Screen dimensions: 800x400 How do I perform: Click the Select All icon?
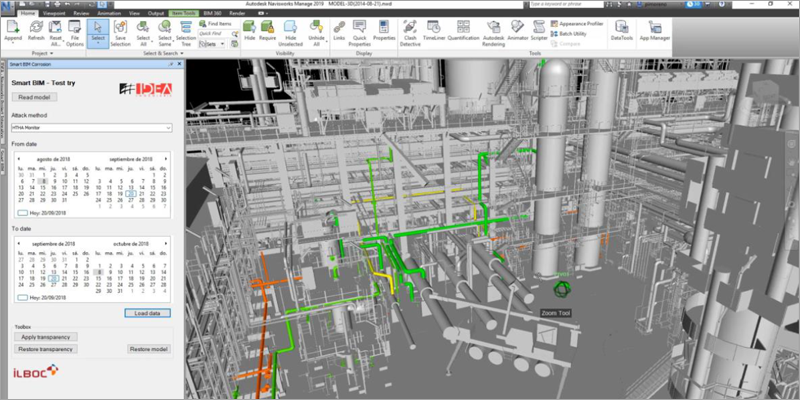(x=143, y=28)
